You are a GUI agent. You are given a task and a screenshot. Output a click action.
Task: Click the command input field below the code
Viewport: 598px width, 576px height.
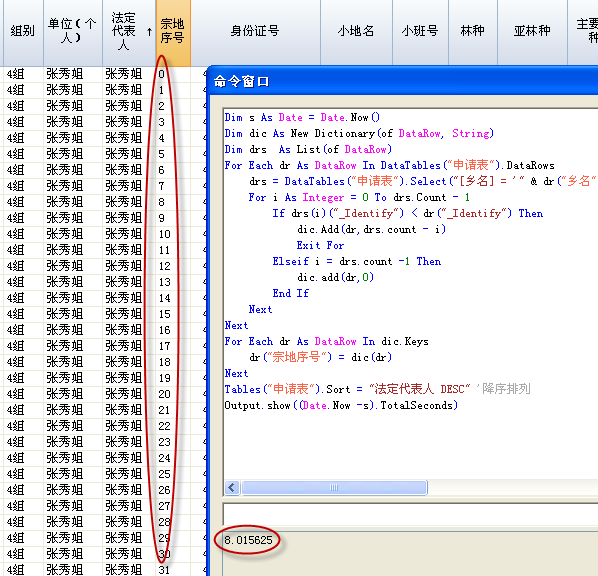[410, 515]
